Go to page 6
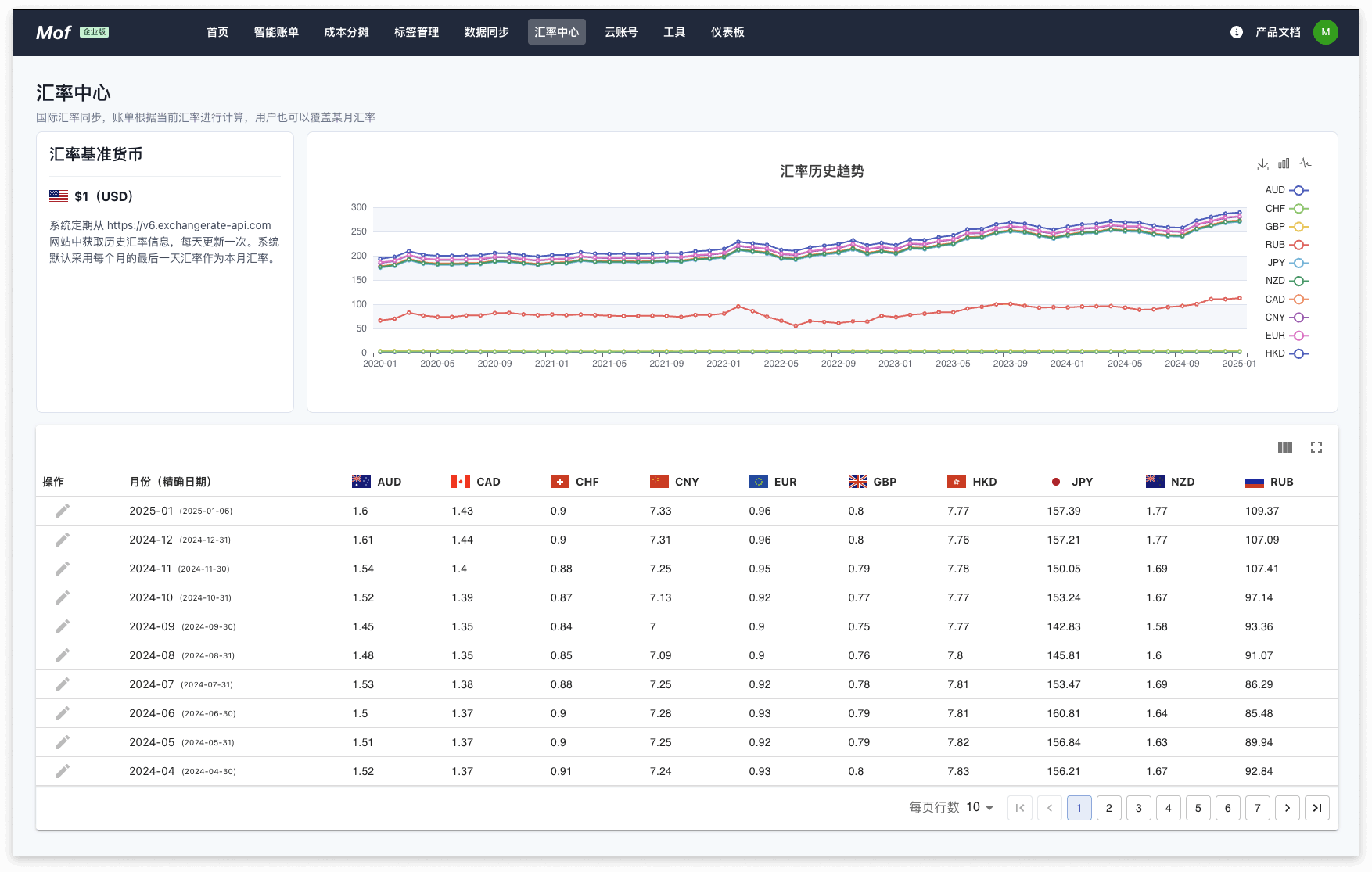Image resolution: width=1372 pixels, height=872 pixels. pos(1227,807)
